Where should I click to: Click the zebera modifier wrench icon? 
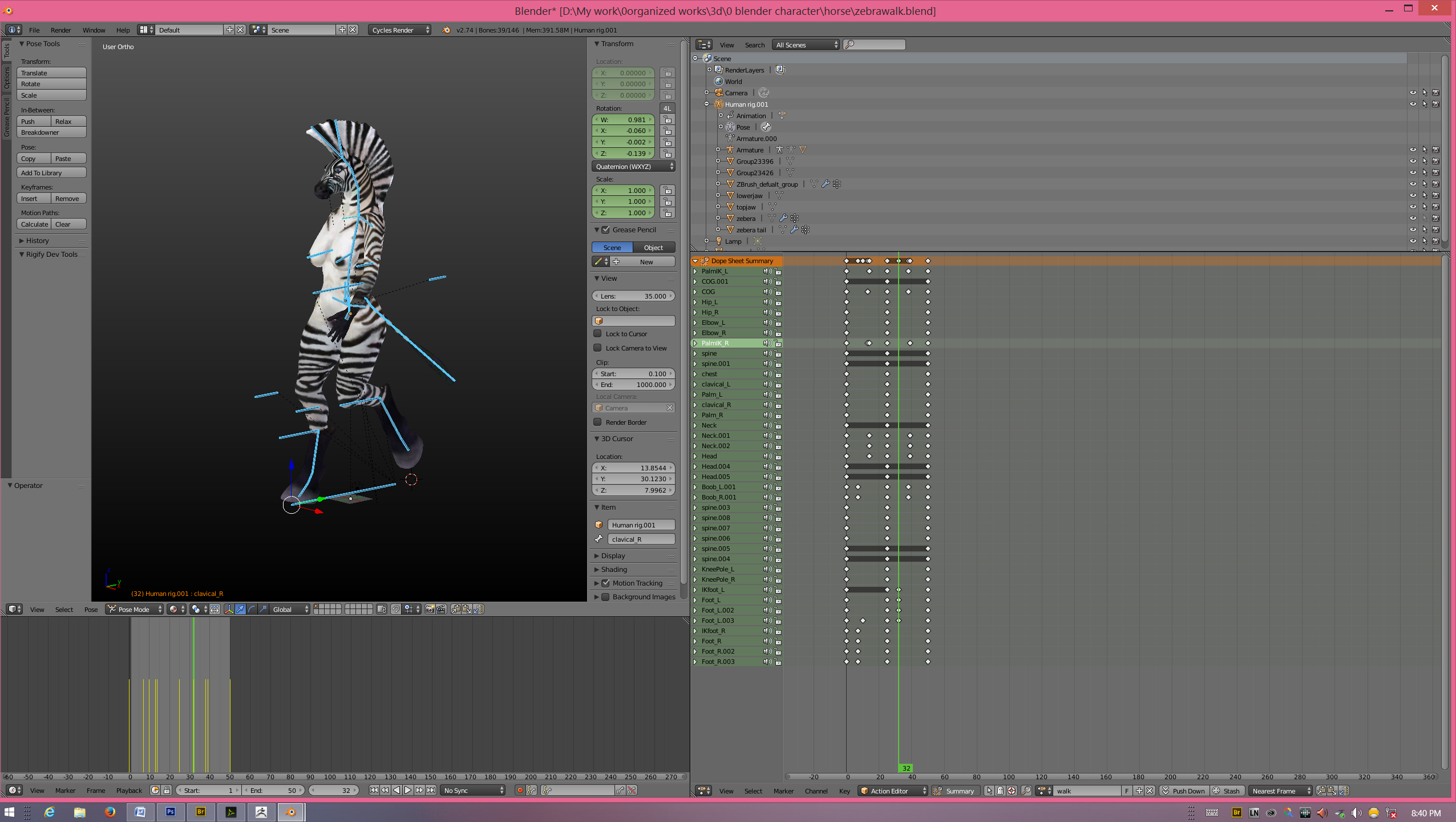pos(783,218)
